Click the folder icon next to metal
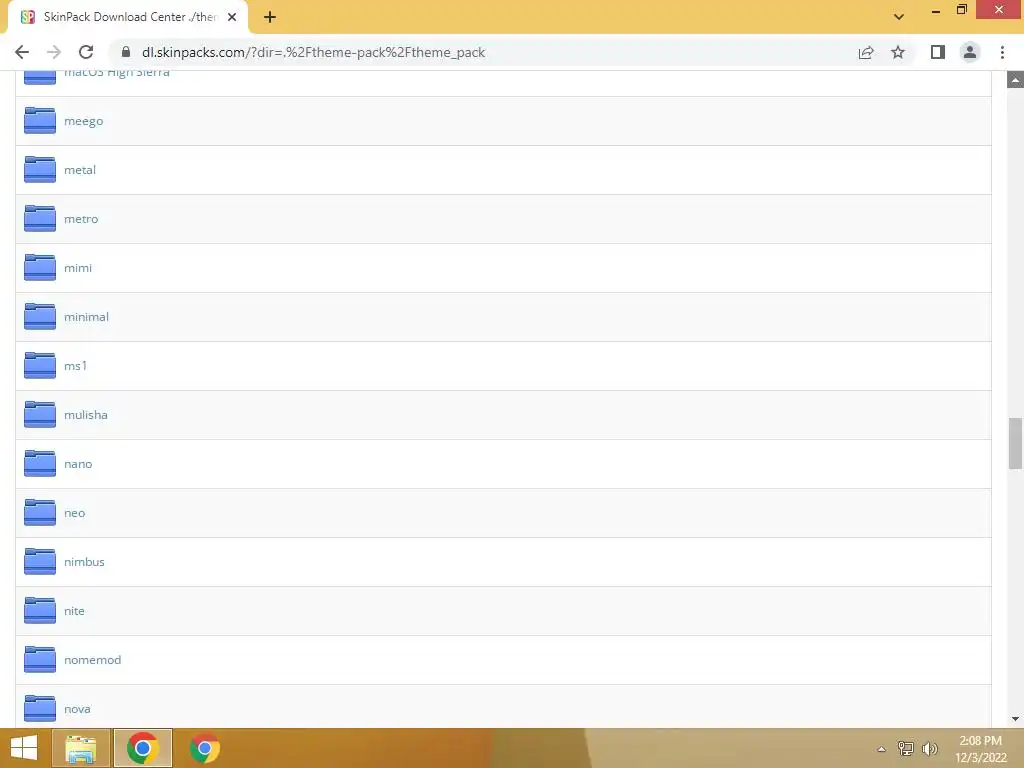Screen dimensions: 1024x768 point(40,170)
